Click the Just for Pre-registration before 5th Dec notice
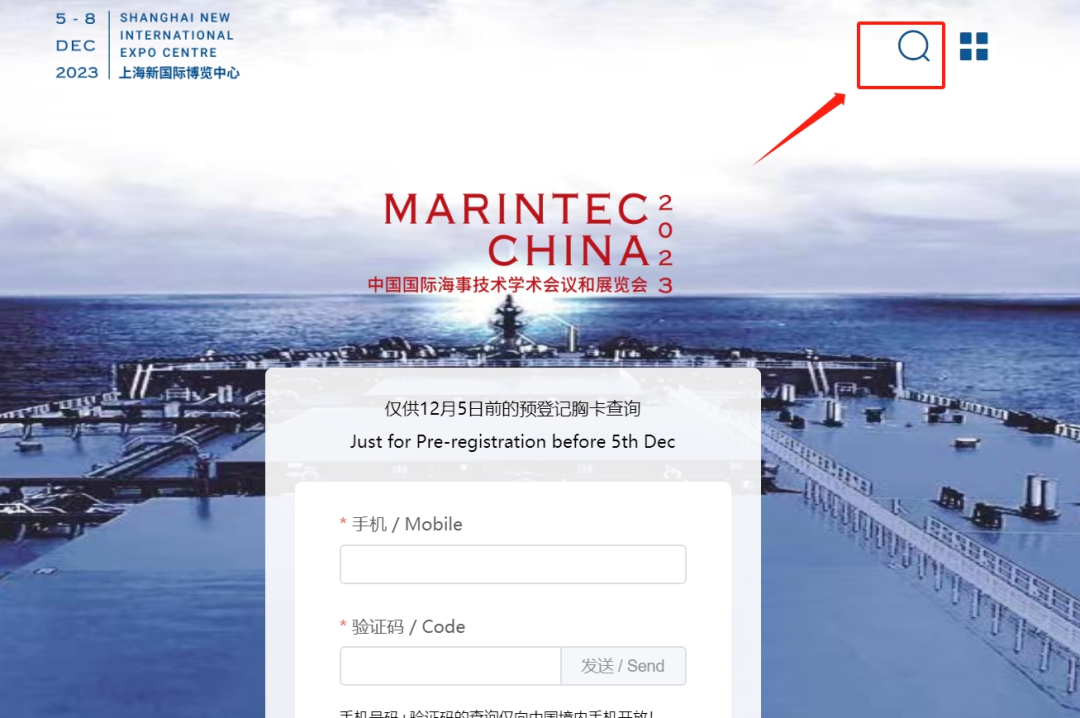 (512, 442)
